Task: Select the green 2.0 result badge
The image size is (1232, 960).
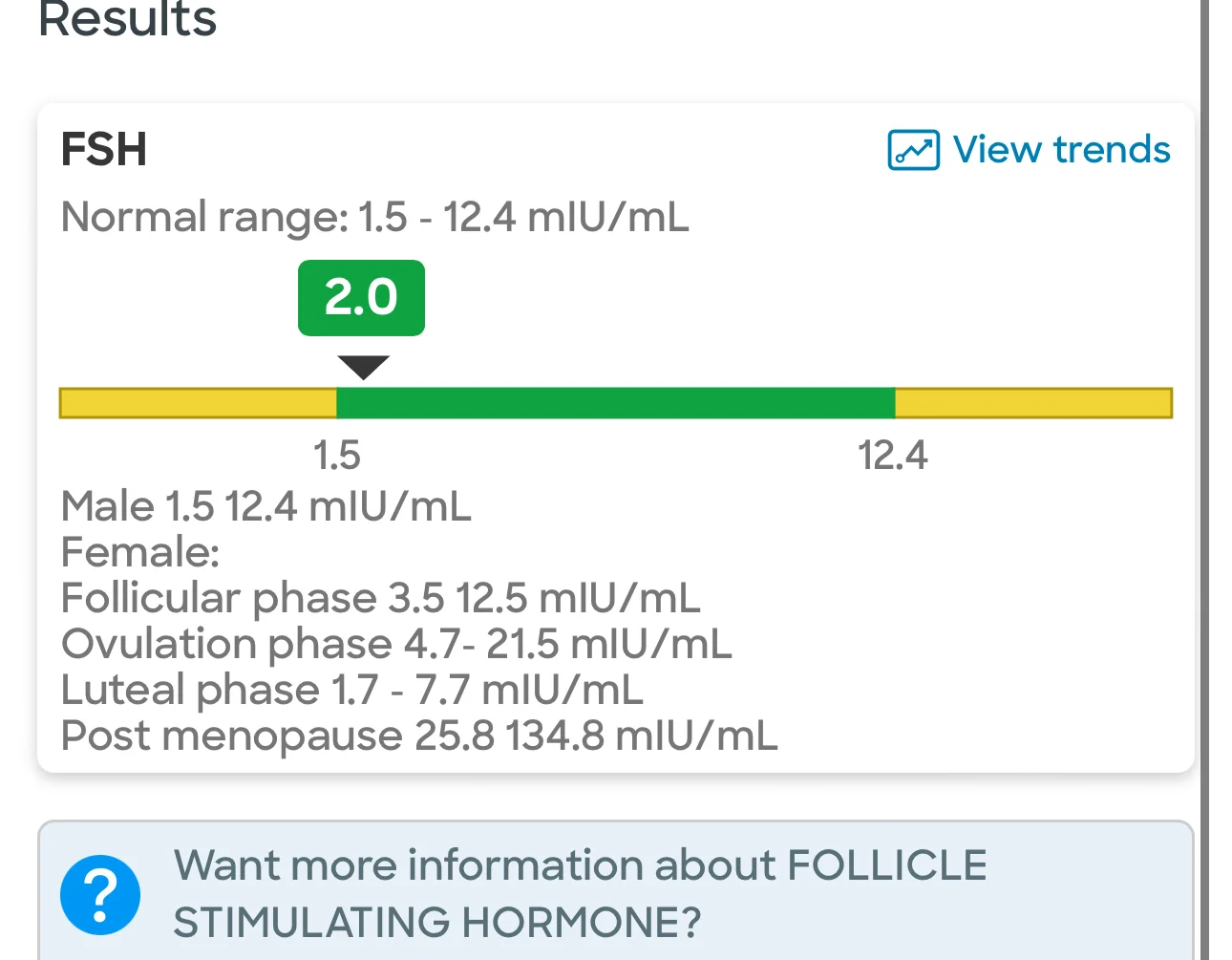Action: [361, 297]
